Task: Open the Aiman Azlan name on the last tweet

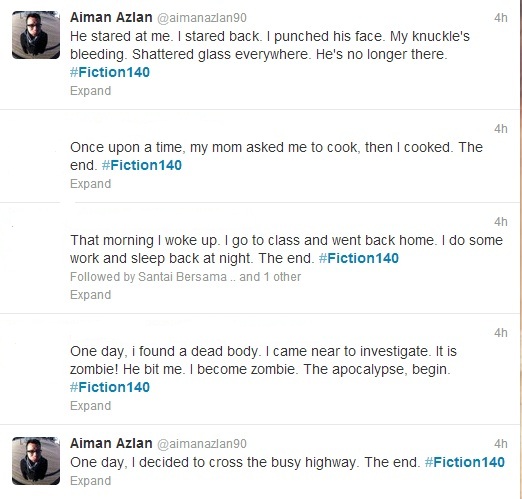Action: (x=111, y=443)
